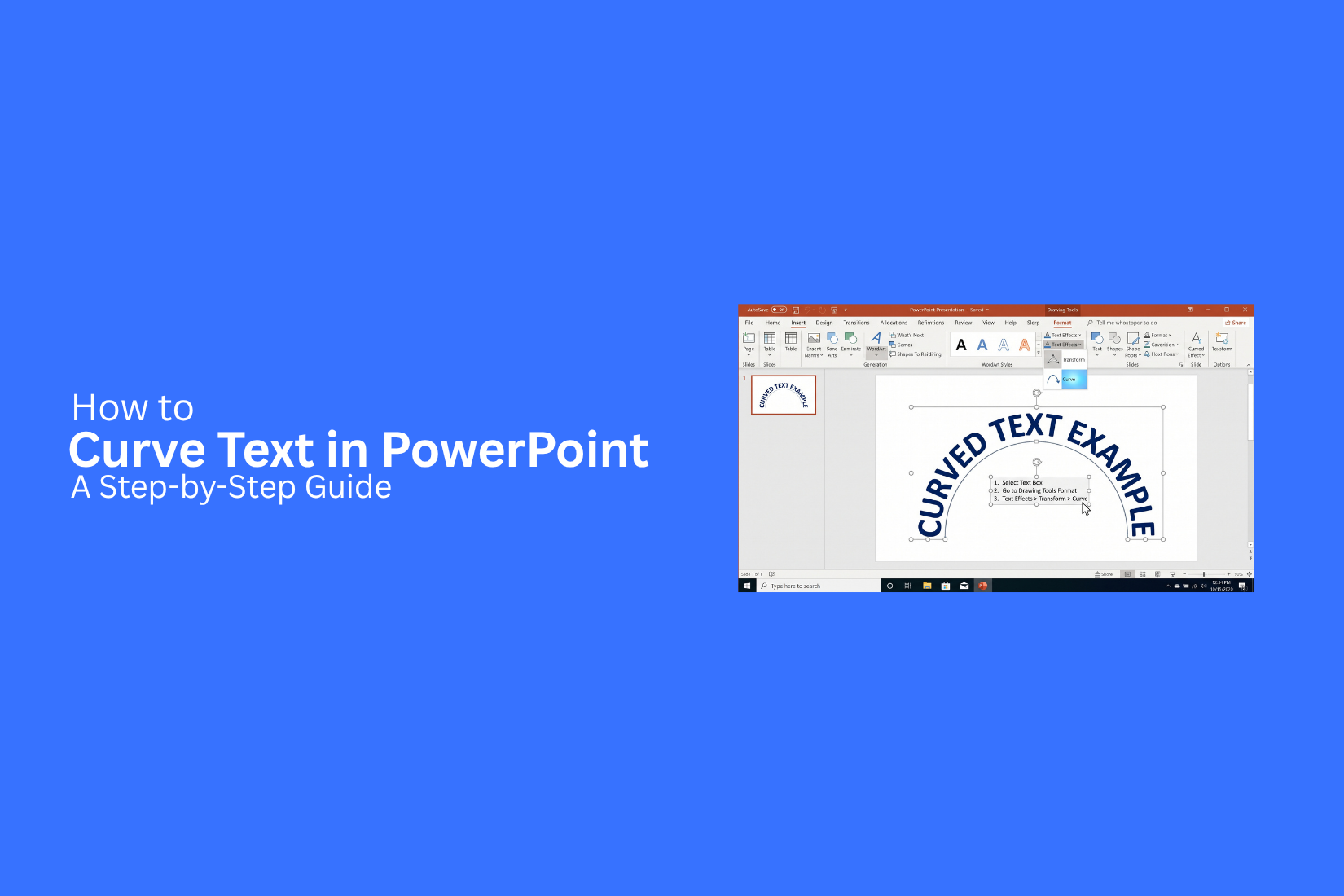Select the Format tab under Drawing Tools

click(1062, 323)
